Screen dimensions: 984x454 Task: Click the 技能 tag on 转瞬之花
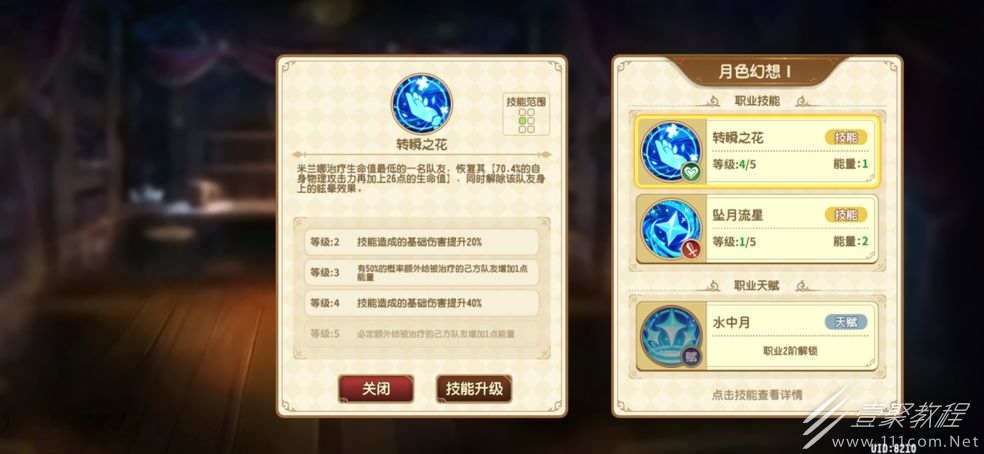pyautogui.click(x=846, y=138)
